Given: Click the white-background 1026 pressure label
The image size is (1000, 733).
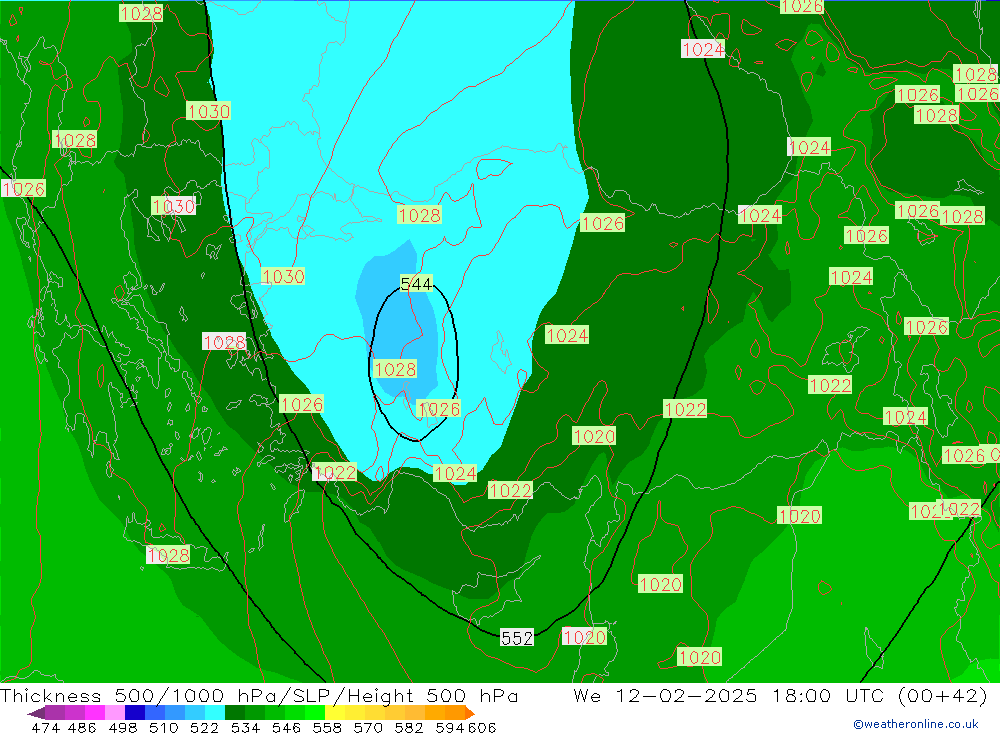Looking at the screenshot, I should click(x=24, y=189).
